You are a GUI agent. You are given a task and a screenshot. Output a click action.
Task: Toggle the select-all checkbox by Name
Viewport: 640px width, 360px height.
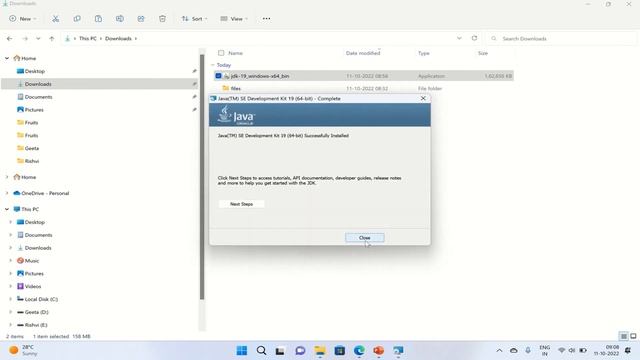click(221, 53)
